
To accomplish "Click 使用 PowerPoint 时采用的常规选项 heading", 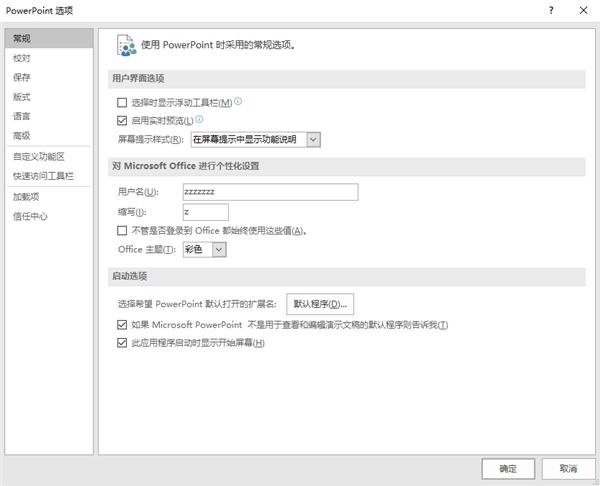I will coord(218,45).
